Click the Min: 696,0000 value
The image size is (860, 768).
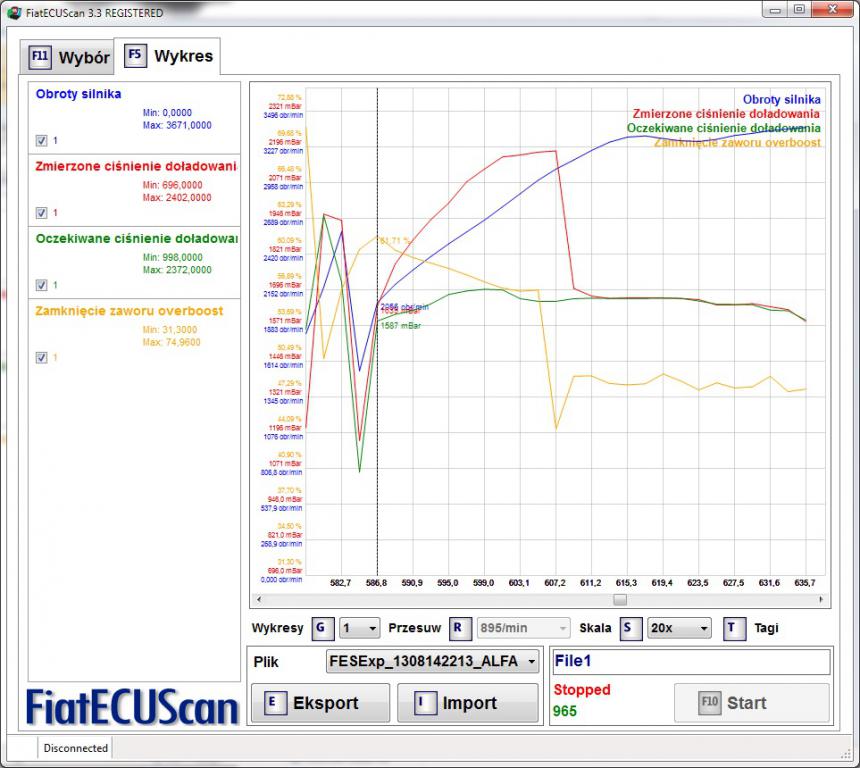tap(173, 185)
